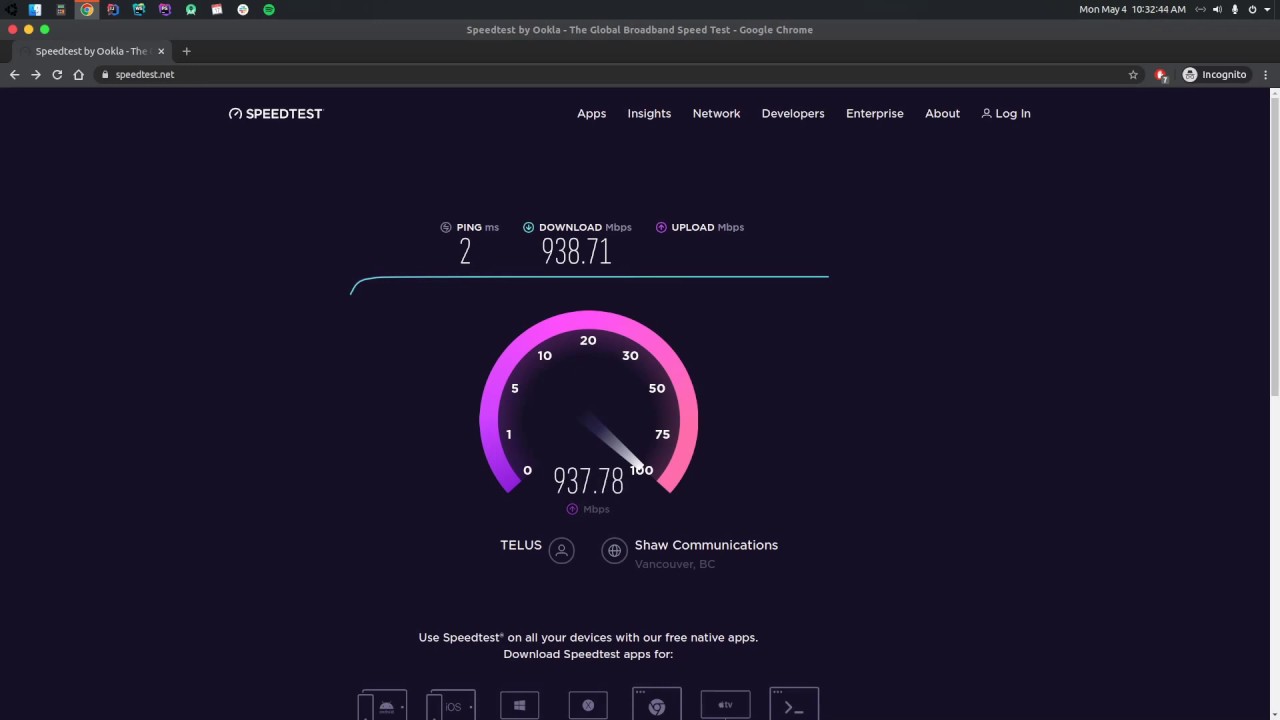Reload the page
Viewport: 1280px width, 720px height.
57,75
